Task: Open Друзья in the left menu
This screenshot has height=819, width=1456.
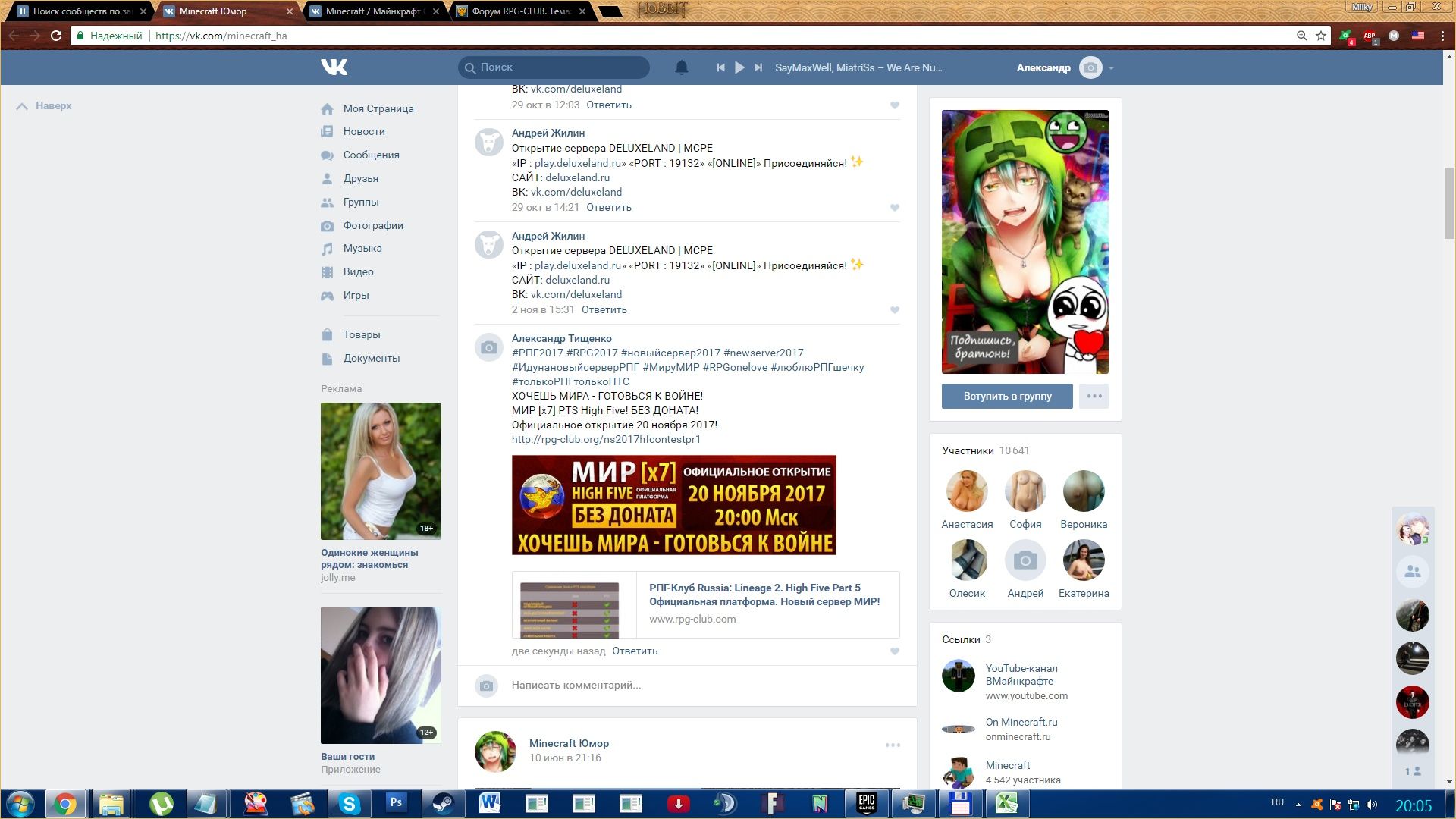Action: point(360,178)
